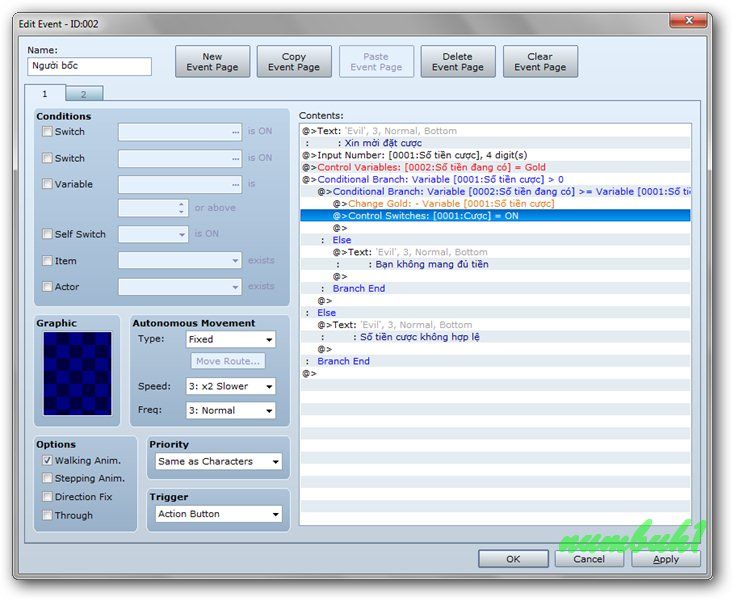733x600 pixels.
Task: Check the Through option
Action: pos(47,515)
